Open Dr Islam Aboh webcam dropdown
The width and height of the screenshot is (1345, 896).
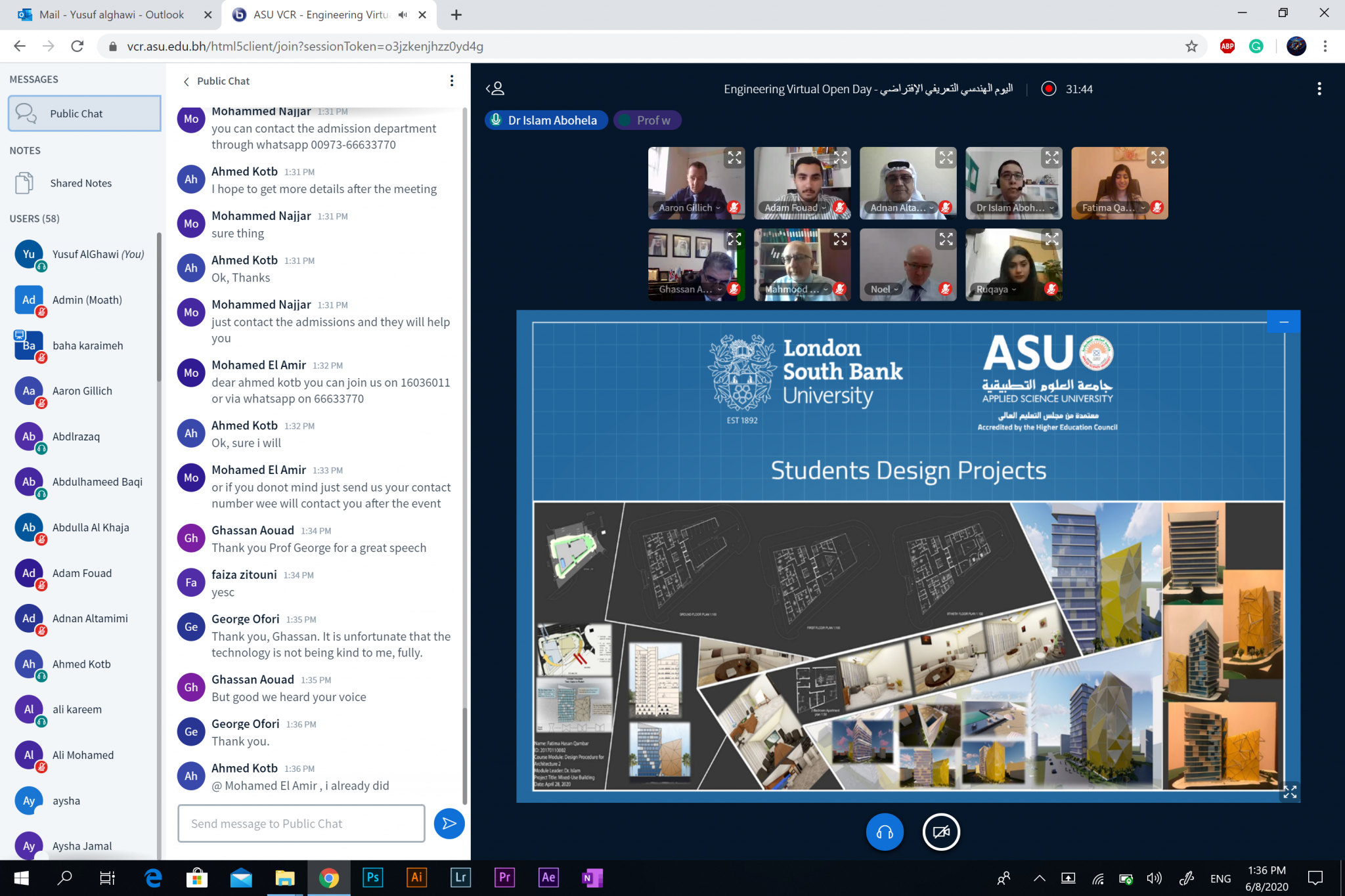[1014, 207]
